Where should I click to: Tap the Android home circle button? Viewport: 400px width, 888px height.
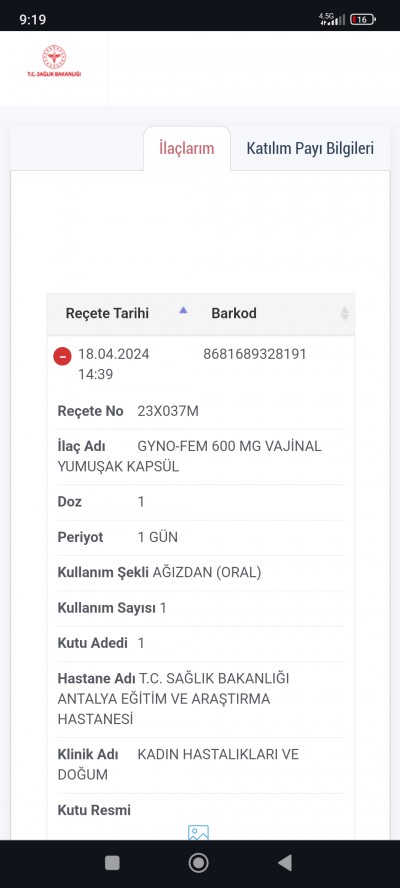198,863
